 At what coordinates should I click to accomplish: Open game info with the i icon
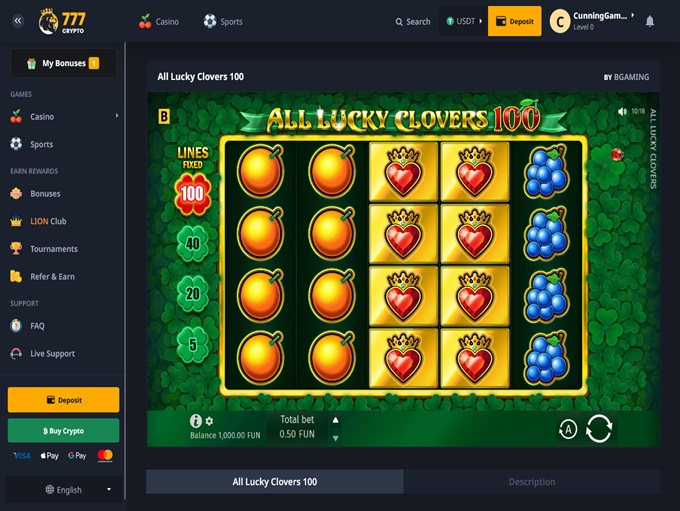tap(196, 420)
